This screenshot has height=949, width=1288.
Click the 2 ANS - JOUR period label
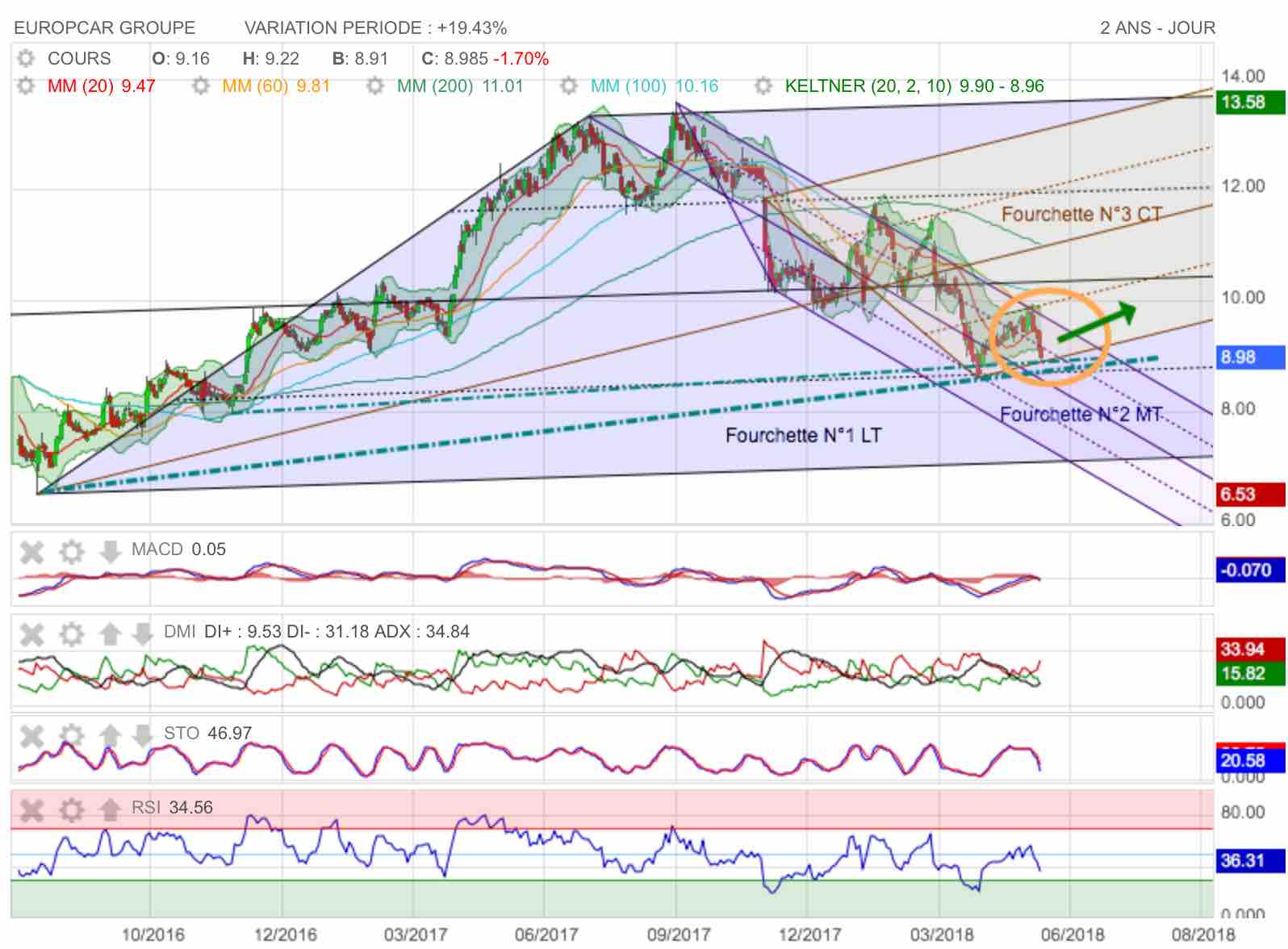[x=1157, y=28]
